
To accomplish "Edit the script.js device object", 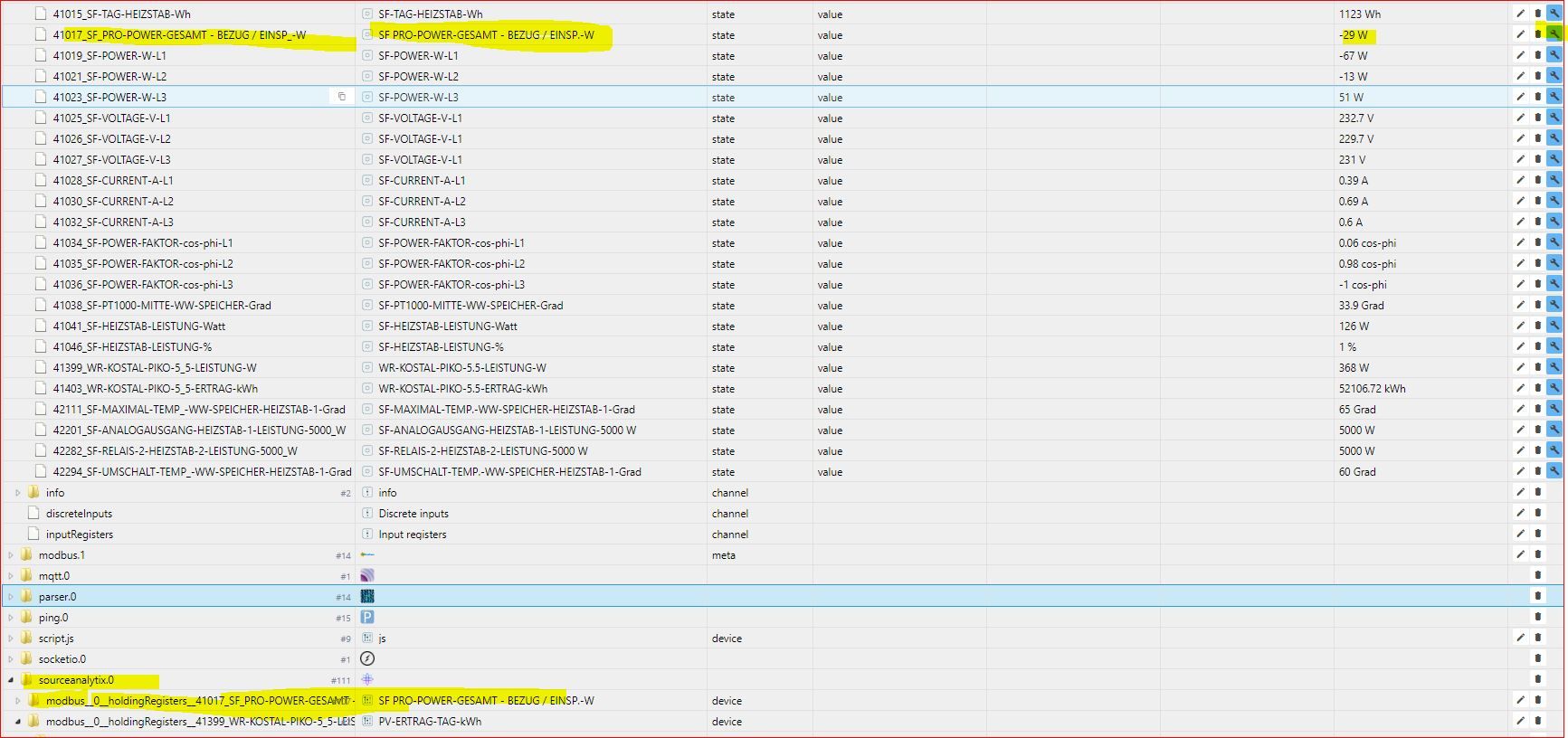I will (x=1520, y=638).
